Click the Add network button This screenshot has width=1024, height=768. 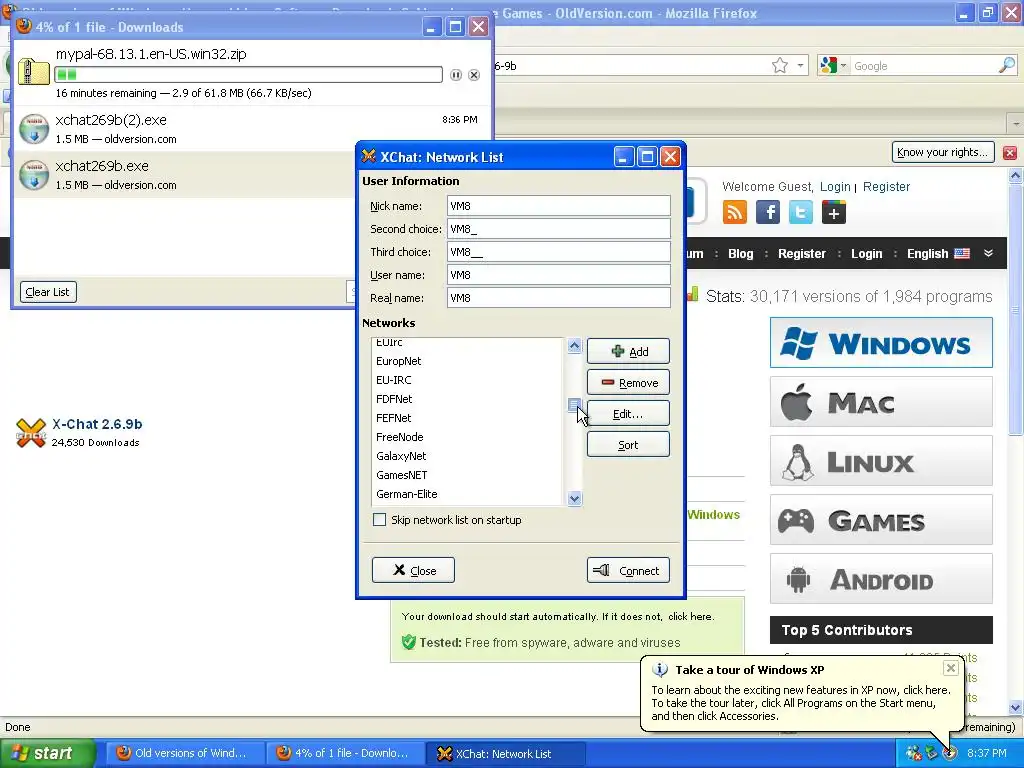(628, 351)
